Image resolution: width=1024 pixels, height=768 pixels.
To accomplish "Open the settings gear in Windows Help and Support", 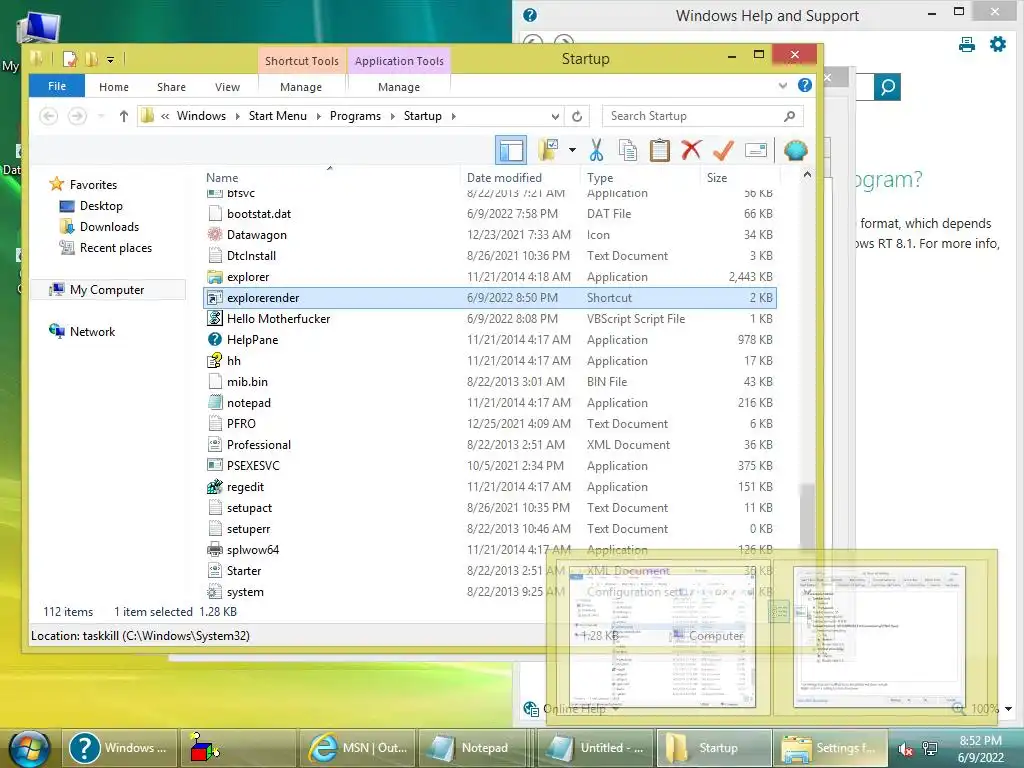I will 998,44.
